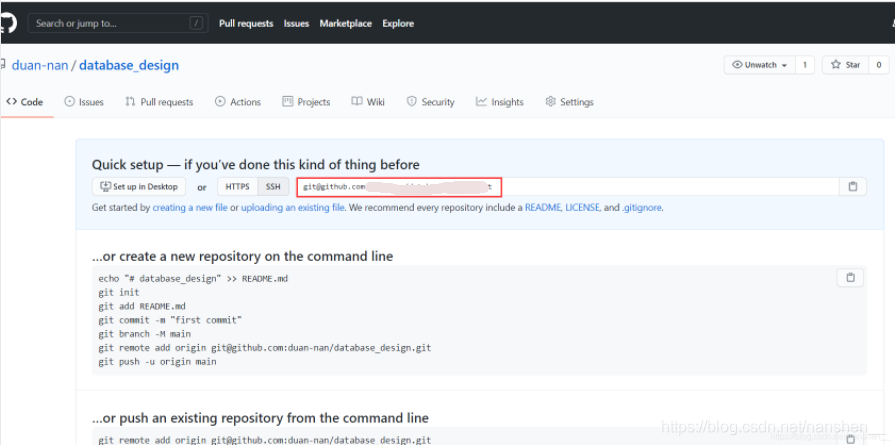The width and height of the screenshot is (895, 445).
Task: Open the Projects tab
Action: click(307, 102)
